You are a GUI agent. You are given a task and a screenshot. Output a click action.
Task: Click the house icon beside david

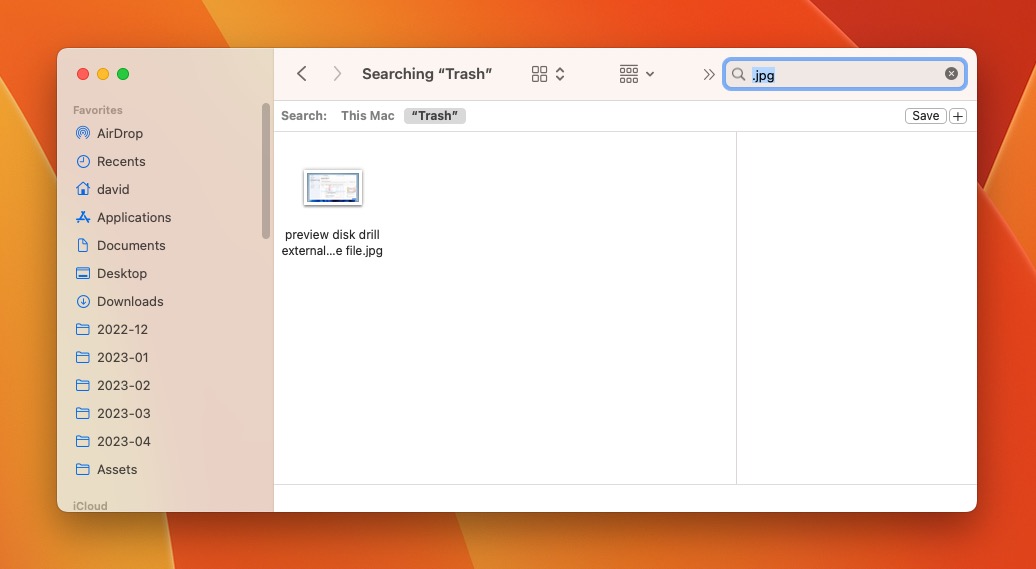coord(83,189)
